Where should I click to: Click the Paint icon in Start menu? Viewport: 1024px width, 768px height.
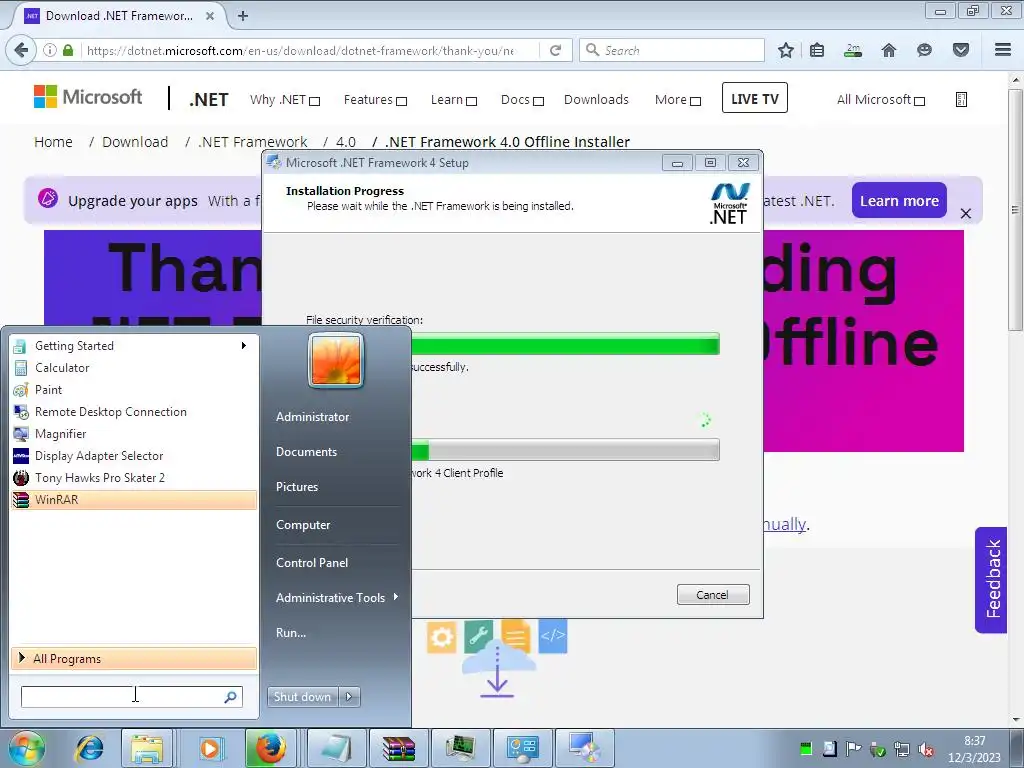point(21,390)
